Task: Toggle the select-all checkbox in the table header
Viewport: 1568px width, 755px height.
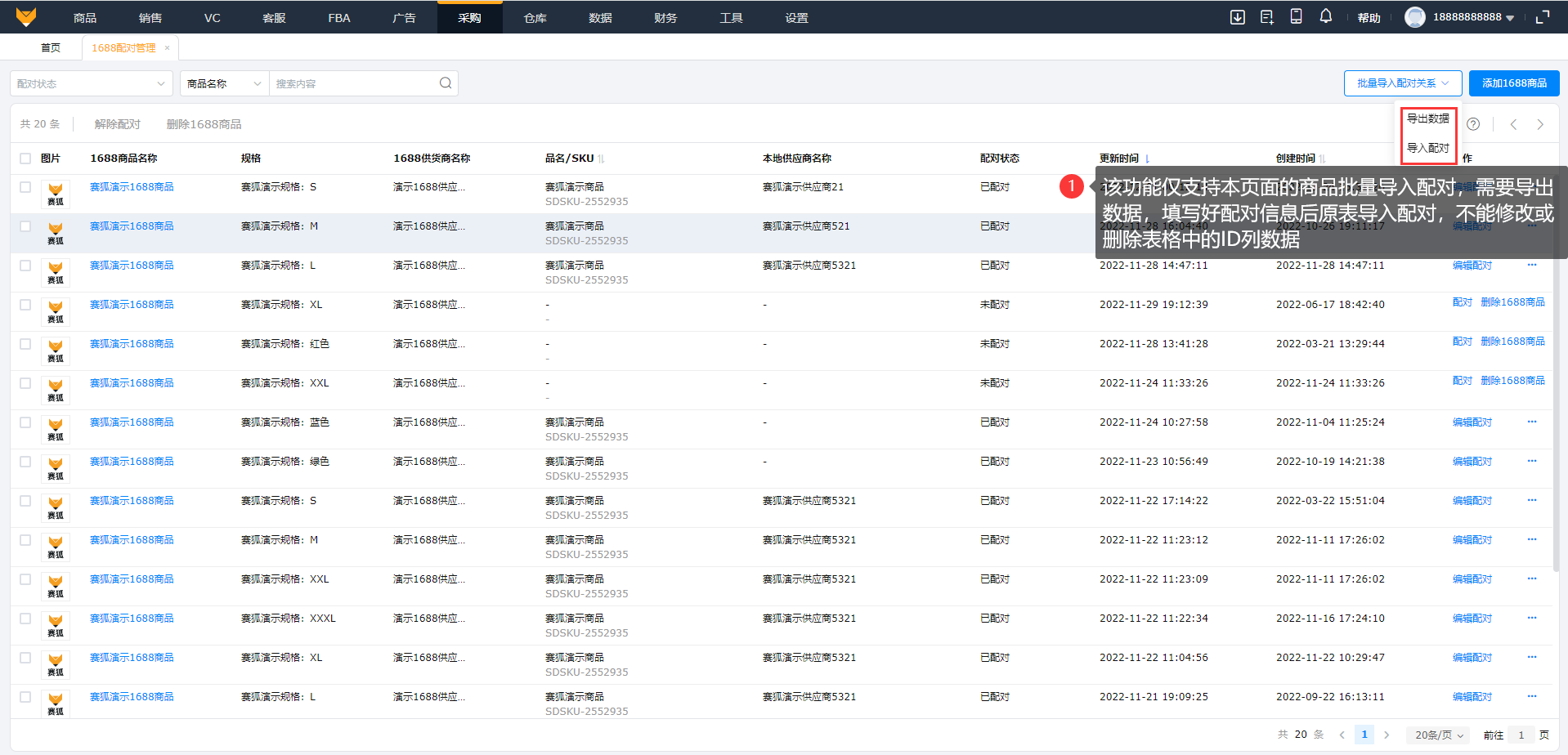Action: [25, 159]
